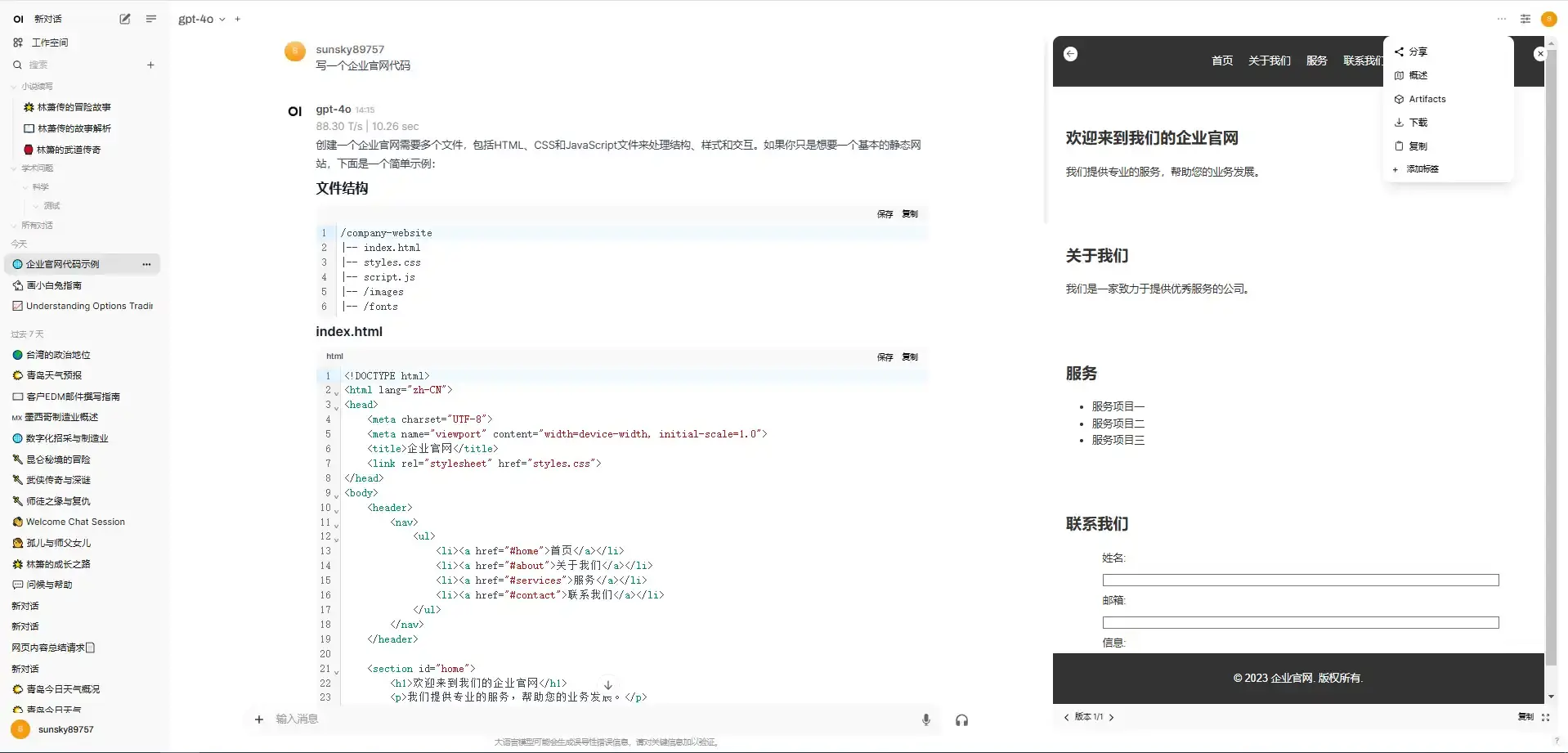Click the microphone icon in the input bar
Viewport: 1568px width, 753px height.
point(925,719)
